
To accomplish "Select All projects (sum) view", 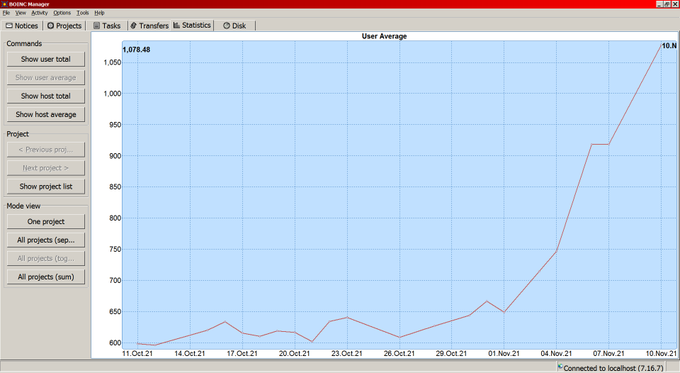I will [x=46, y=277].
